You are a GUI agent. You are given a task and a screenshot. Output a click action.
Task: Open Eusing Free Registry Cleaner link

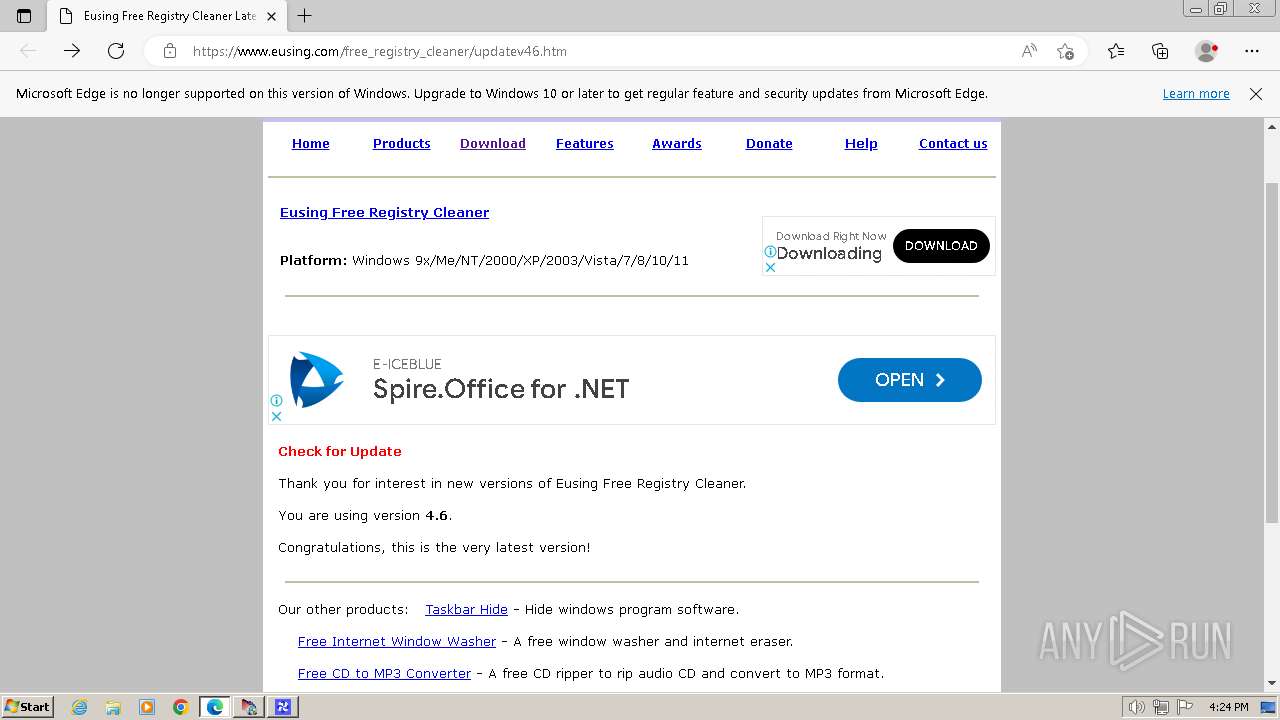385,213
